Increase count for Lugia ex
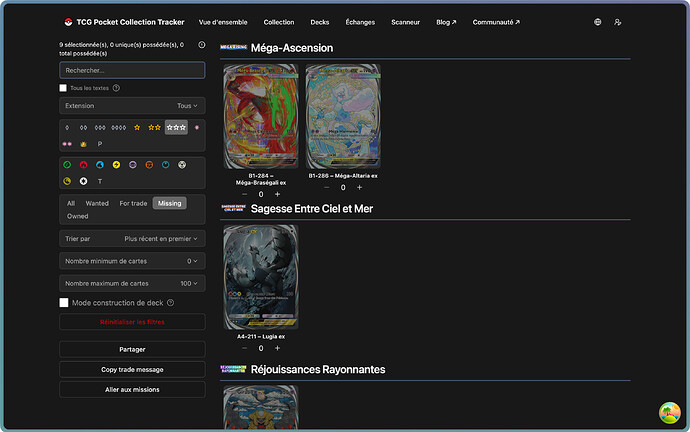 [277, 348]
